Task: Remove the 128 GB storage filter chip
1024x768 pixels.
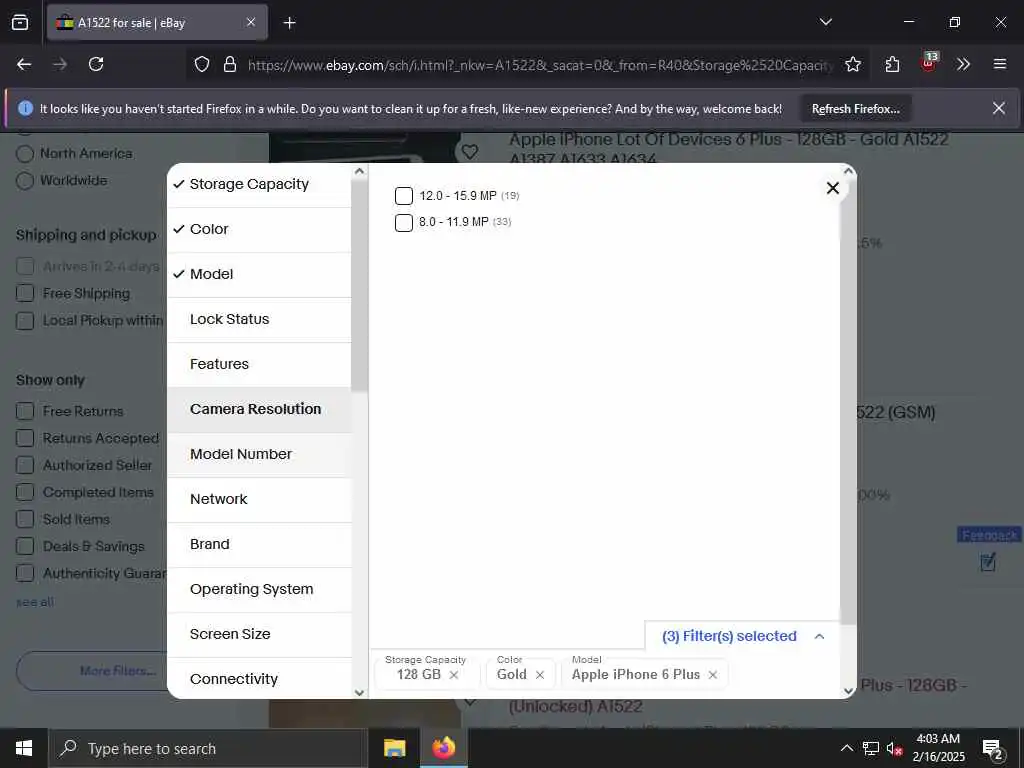Action: pyautogui.click(x=454, y=675)
